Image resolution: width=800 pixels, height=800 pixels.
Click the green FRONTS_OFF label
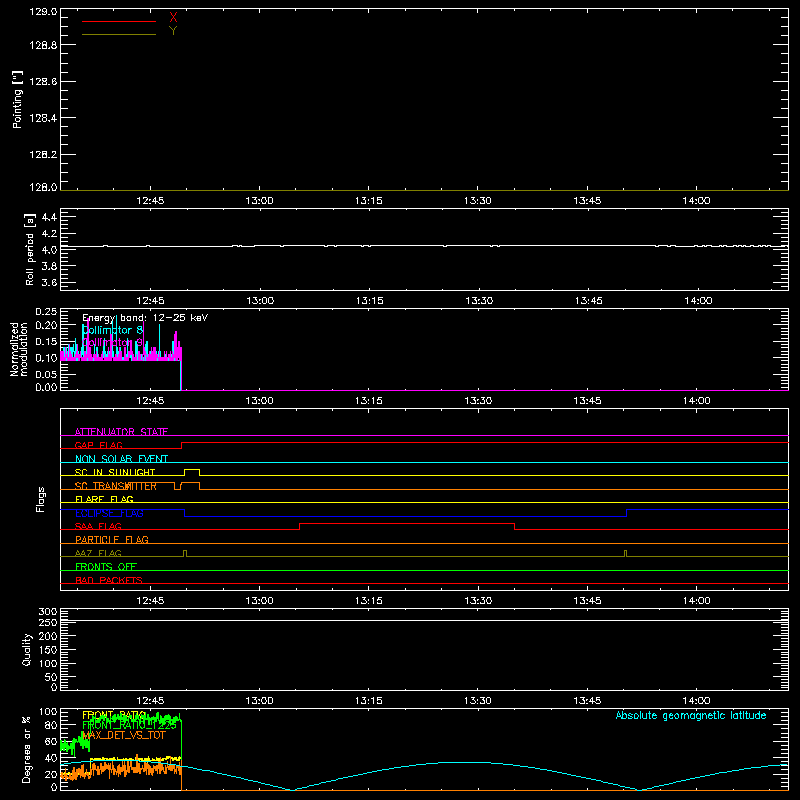(106, 567)
